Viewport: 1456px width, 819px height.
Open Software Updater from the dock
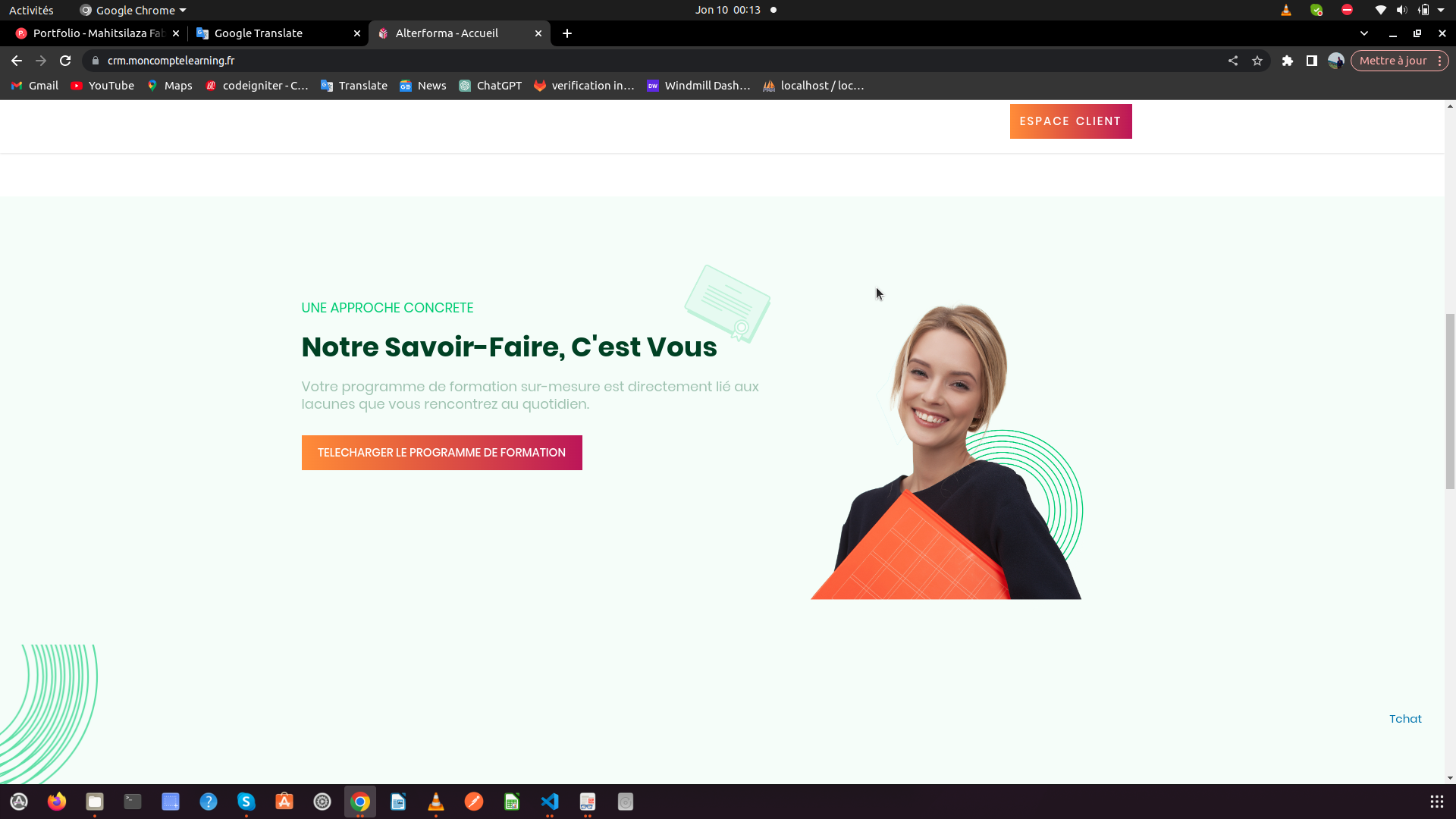click(19, 802)
